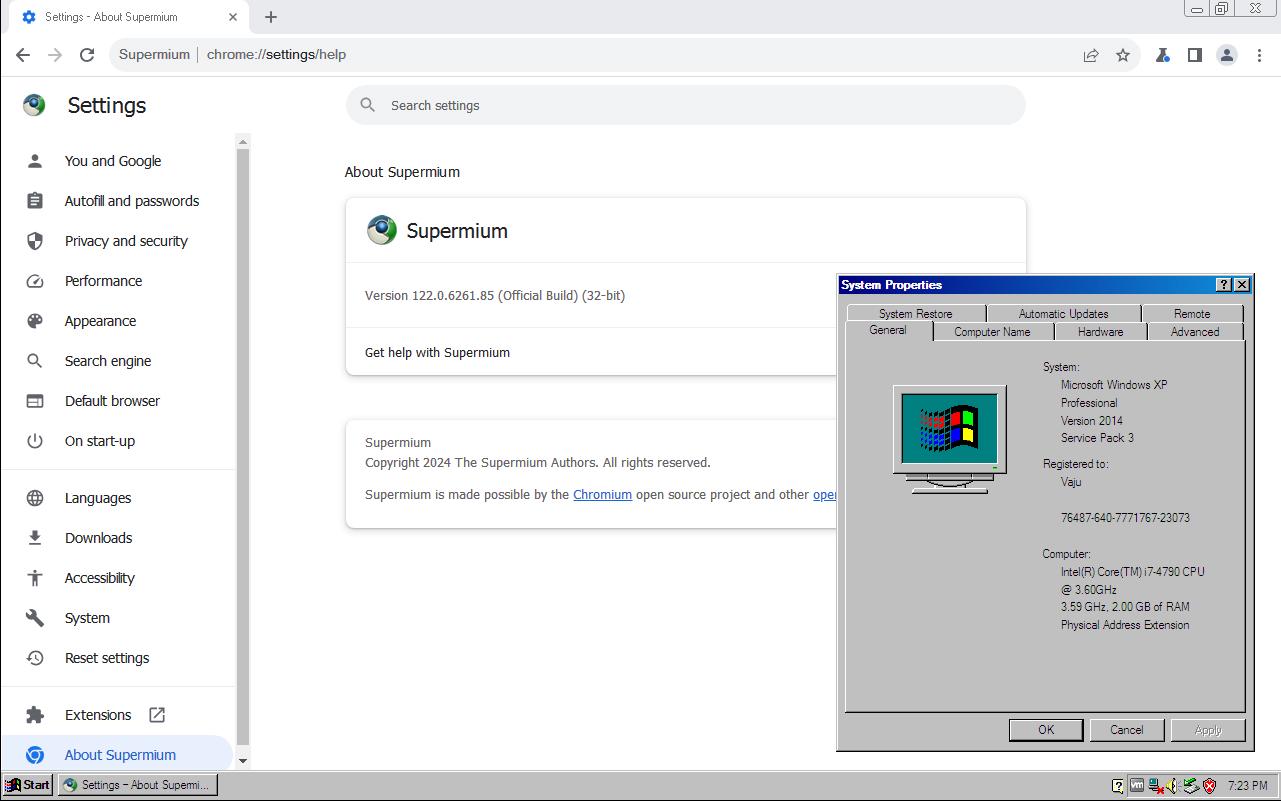Toggle the browser side panel icon
1281x801 pixels.
(x=1194, y=55)
